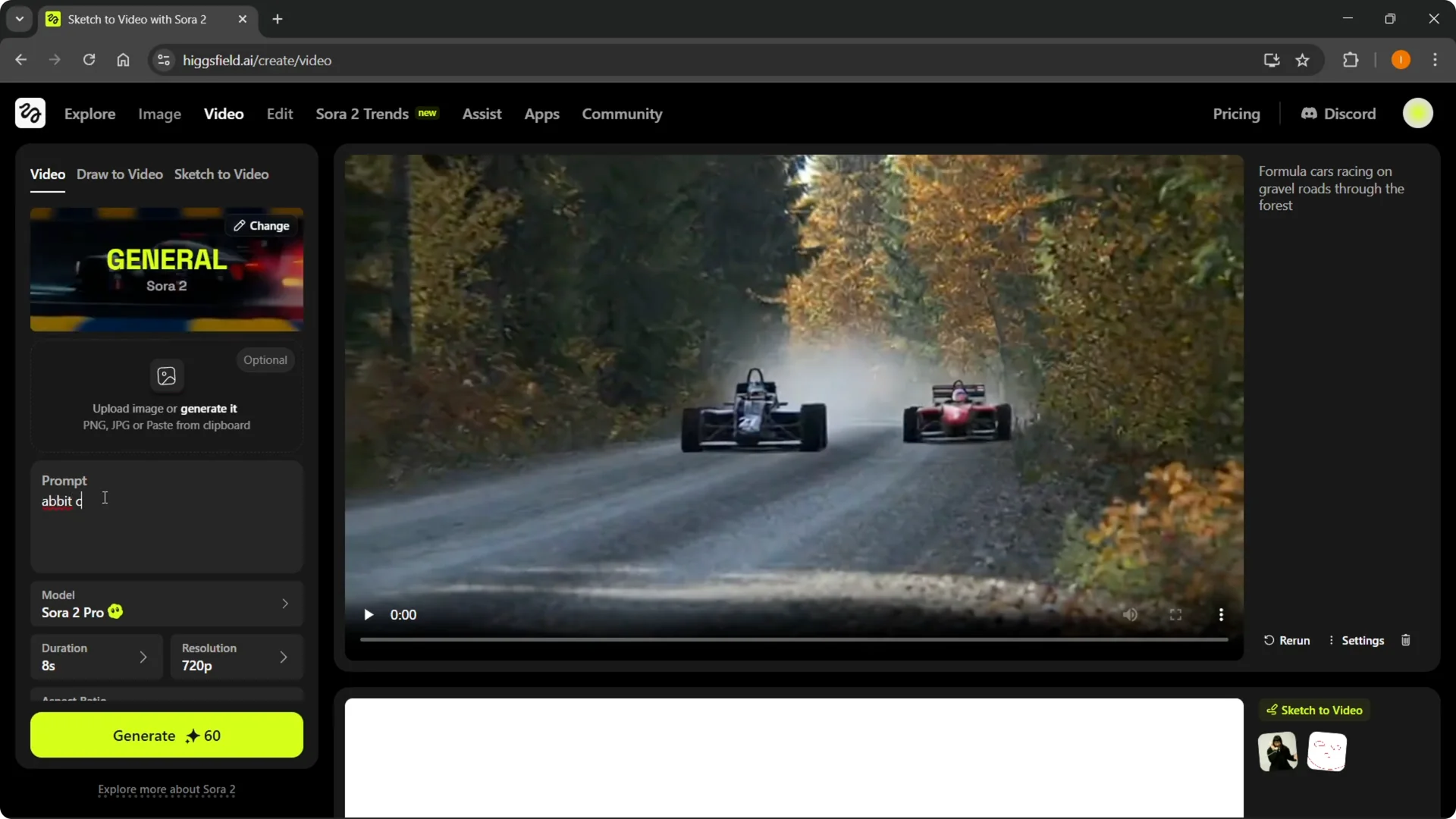Image resolution: width=1456 pixels, height=819 pixels.
Task: Play the racing video
Action: click(x=369, y=614)
